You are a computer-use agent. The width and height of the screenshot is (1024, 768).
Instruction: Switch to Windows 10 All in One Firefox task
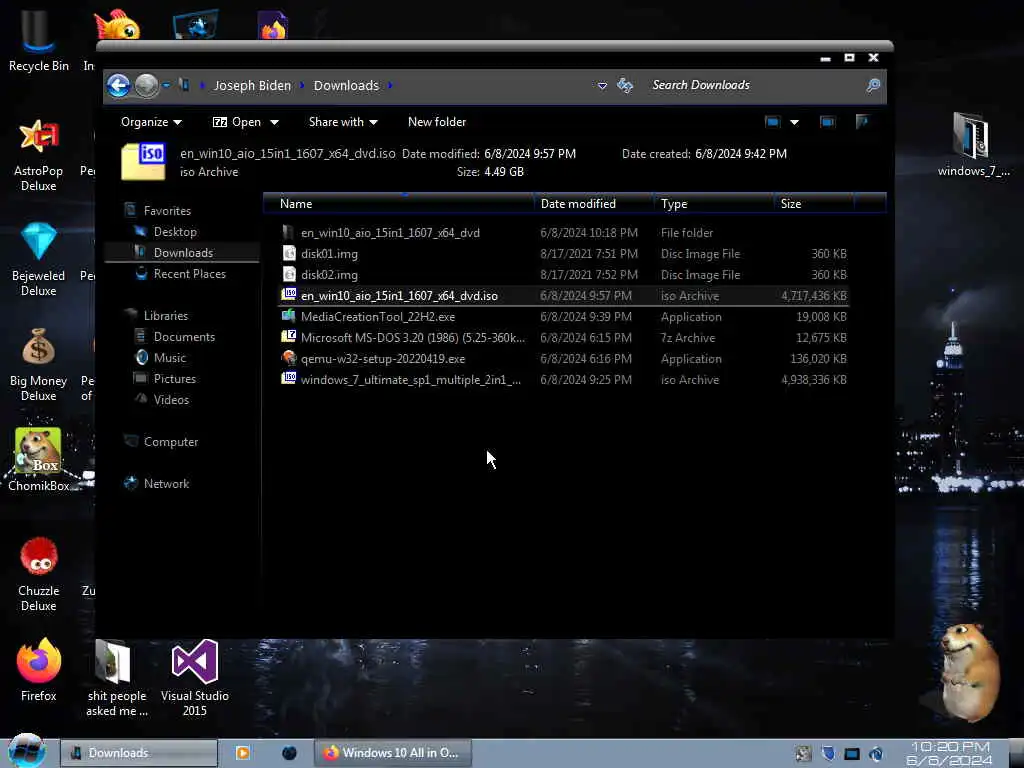click(392, 753)
